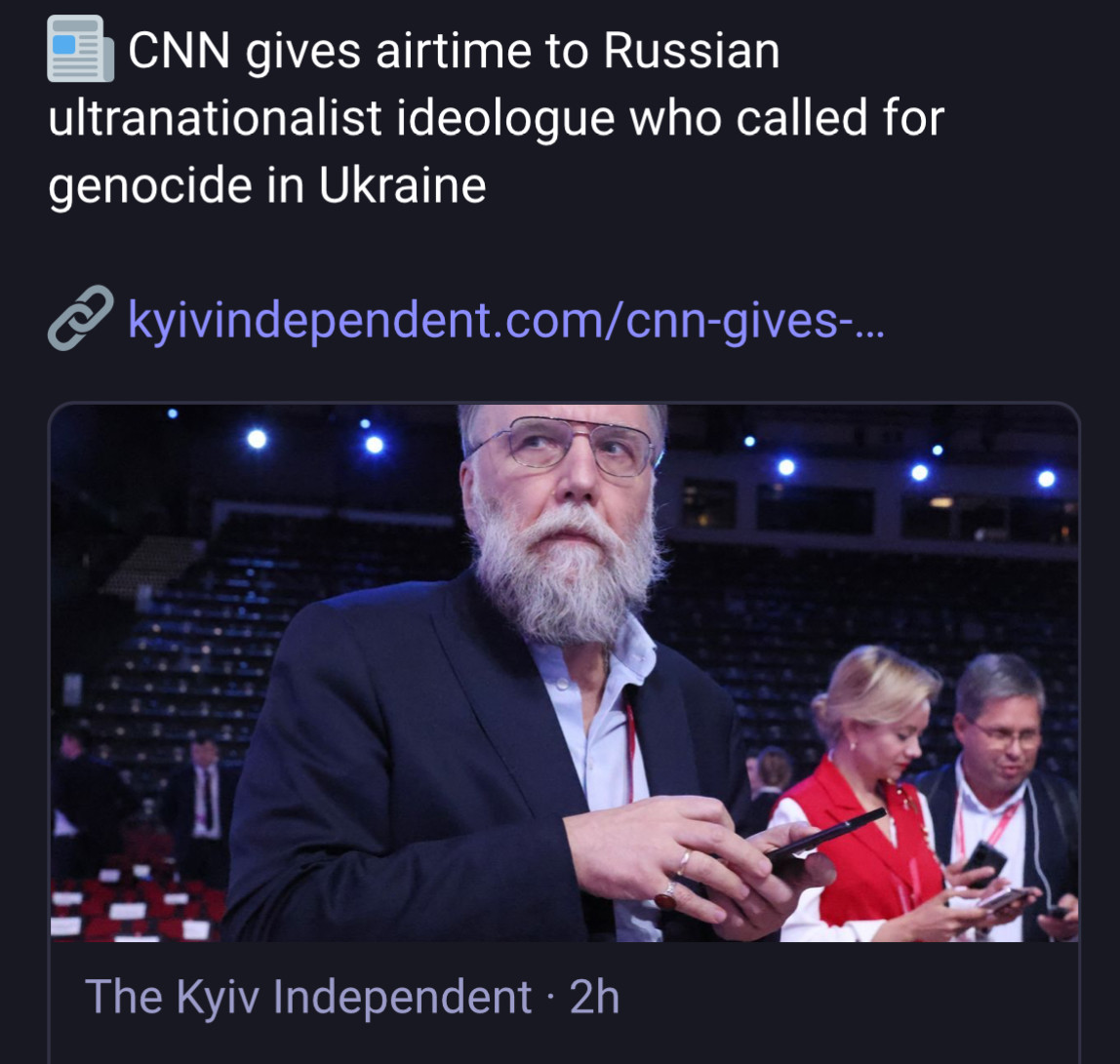Click the 'genocide in Ukraine' text line
1120x1064 pixels.
[267, 185]
